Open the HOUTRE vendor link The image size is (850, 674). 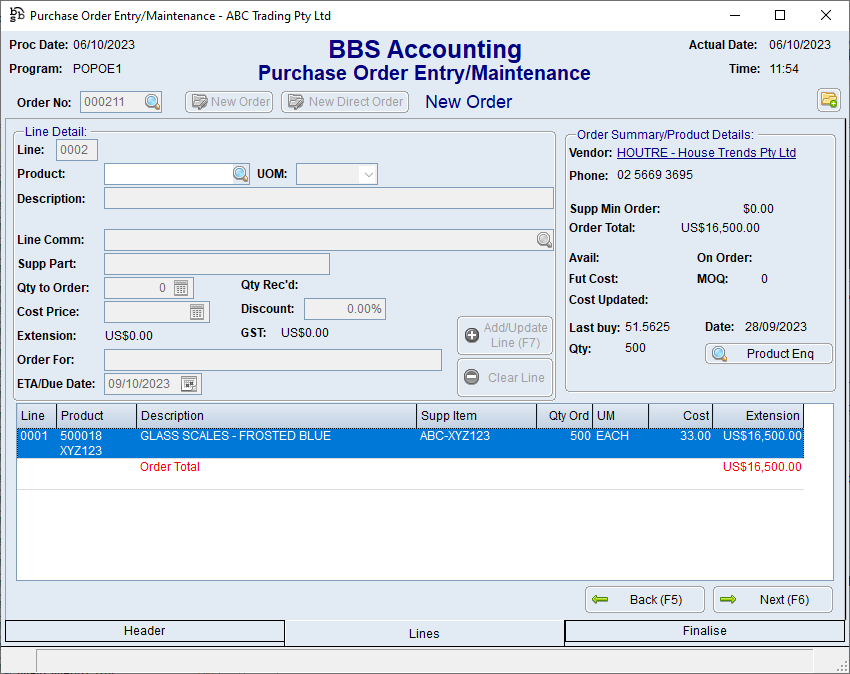(706, 153)
